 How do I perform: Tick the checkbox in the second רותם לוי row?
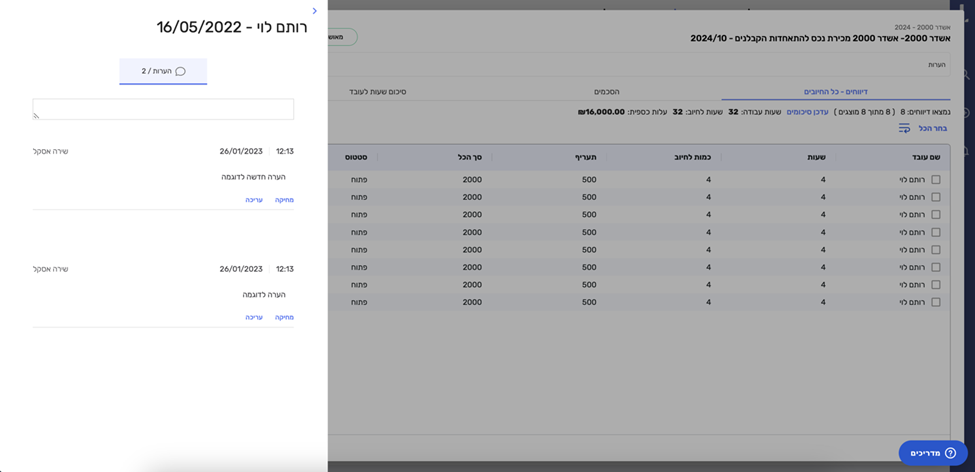click(936, 197)
